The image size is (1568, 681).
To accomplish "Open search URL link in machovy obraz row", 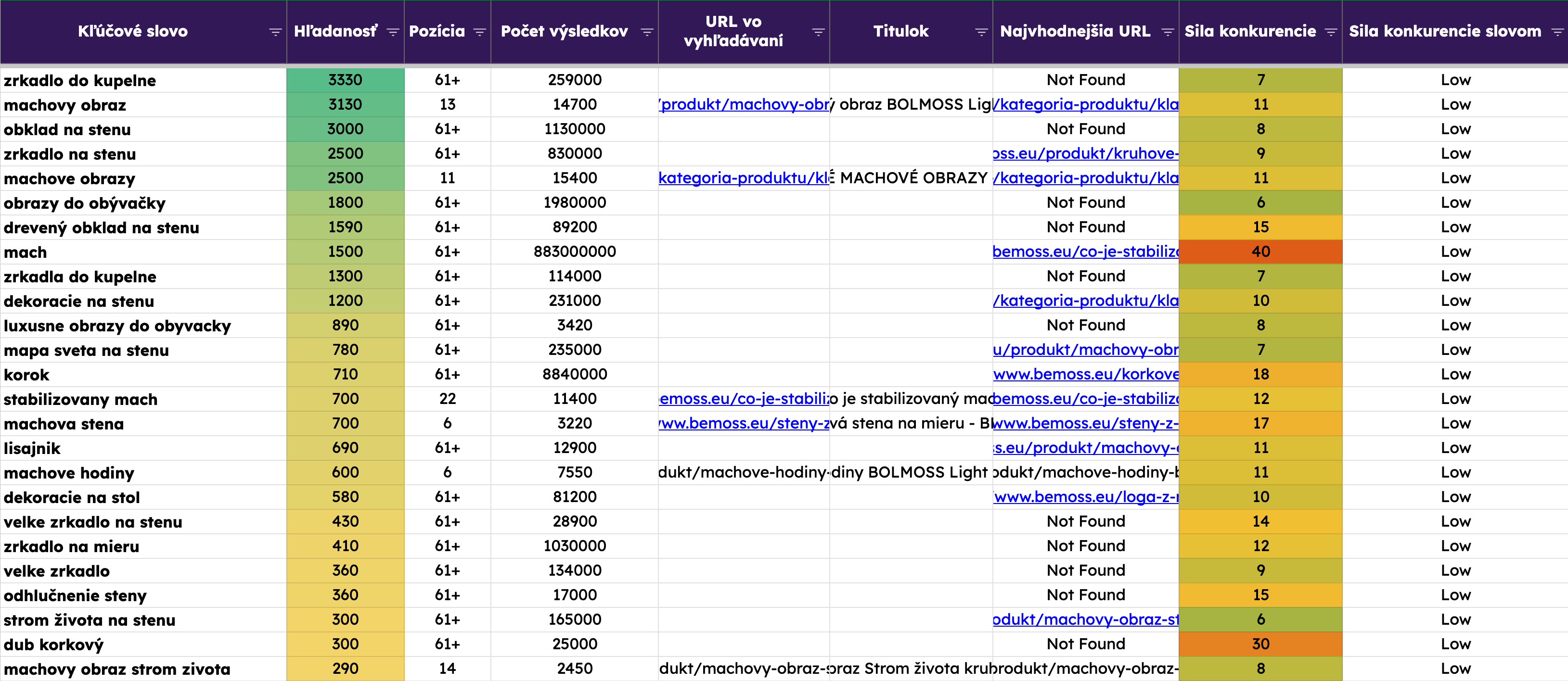I will (744, 104).
